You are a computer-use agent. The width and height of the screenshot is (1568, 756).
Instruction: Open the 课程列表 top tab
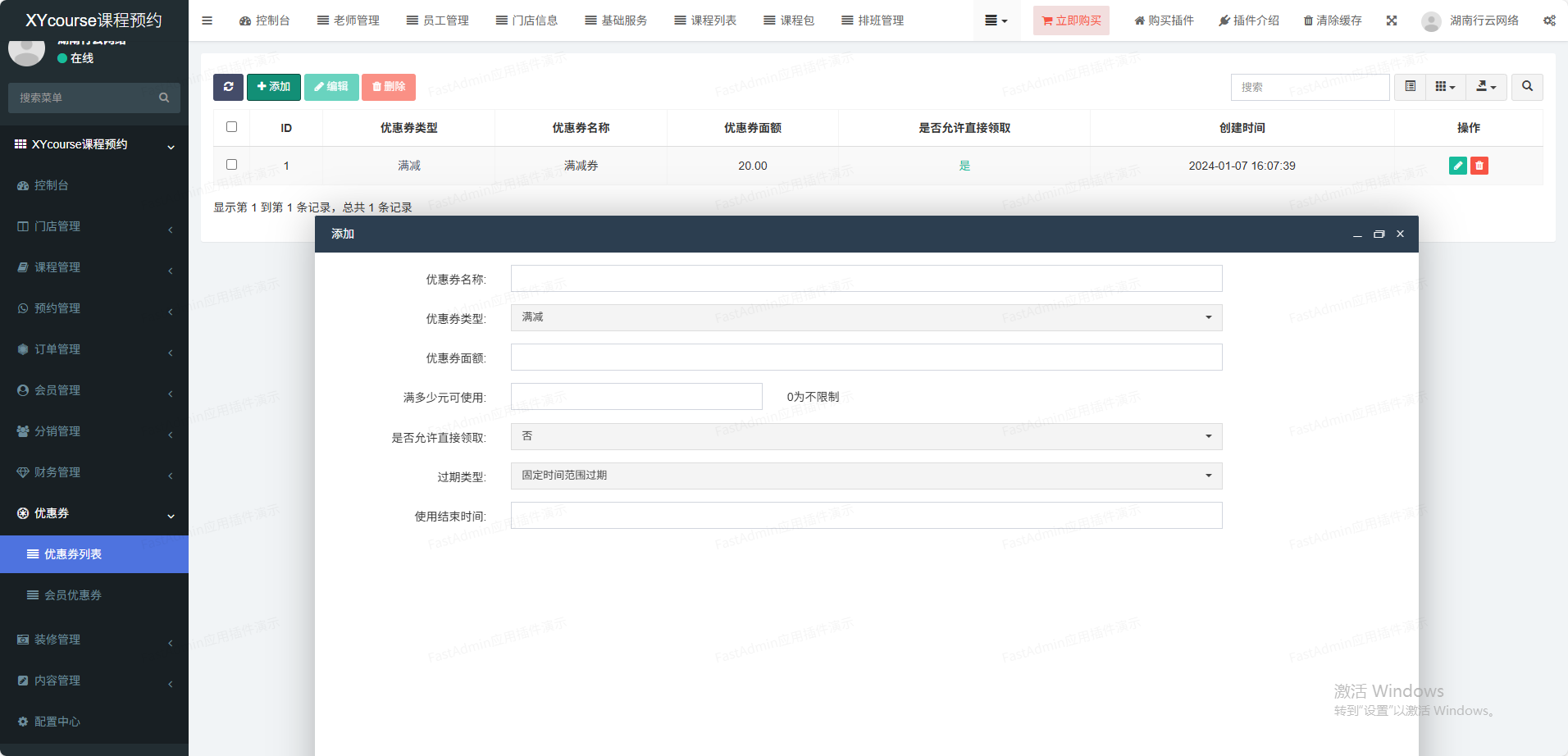tap(705, 20)
